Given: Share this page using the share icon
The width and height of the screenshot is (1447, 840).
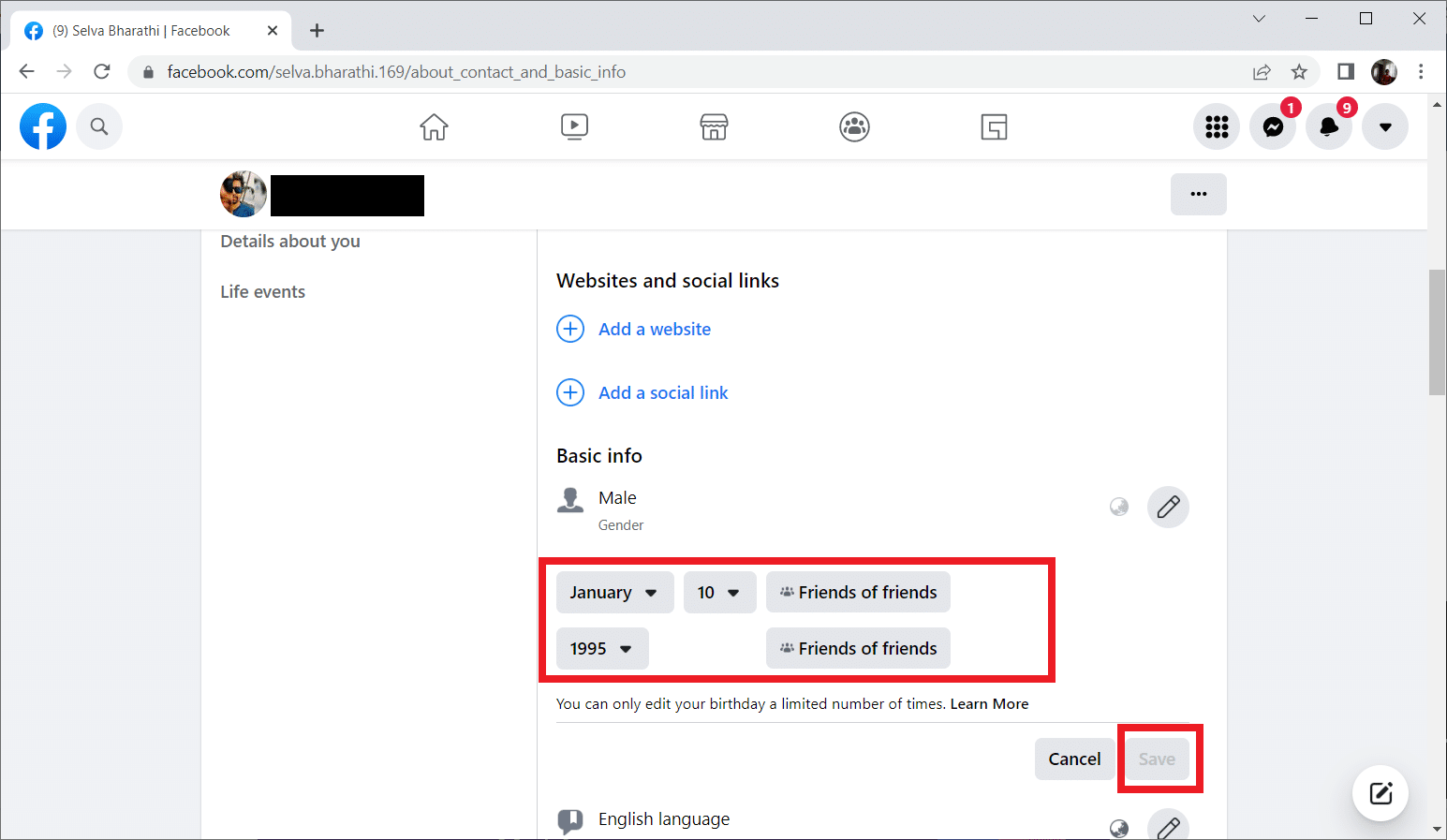Looking at the screenshot, I should (x=1262, y=72).
